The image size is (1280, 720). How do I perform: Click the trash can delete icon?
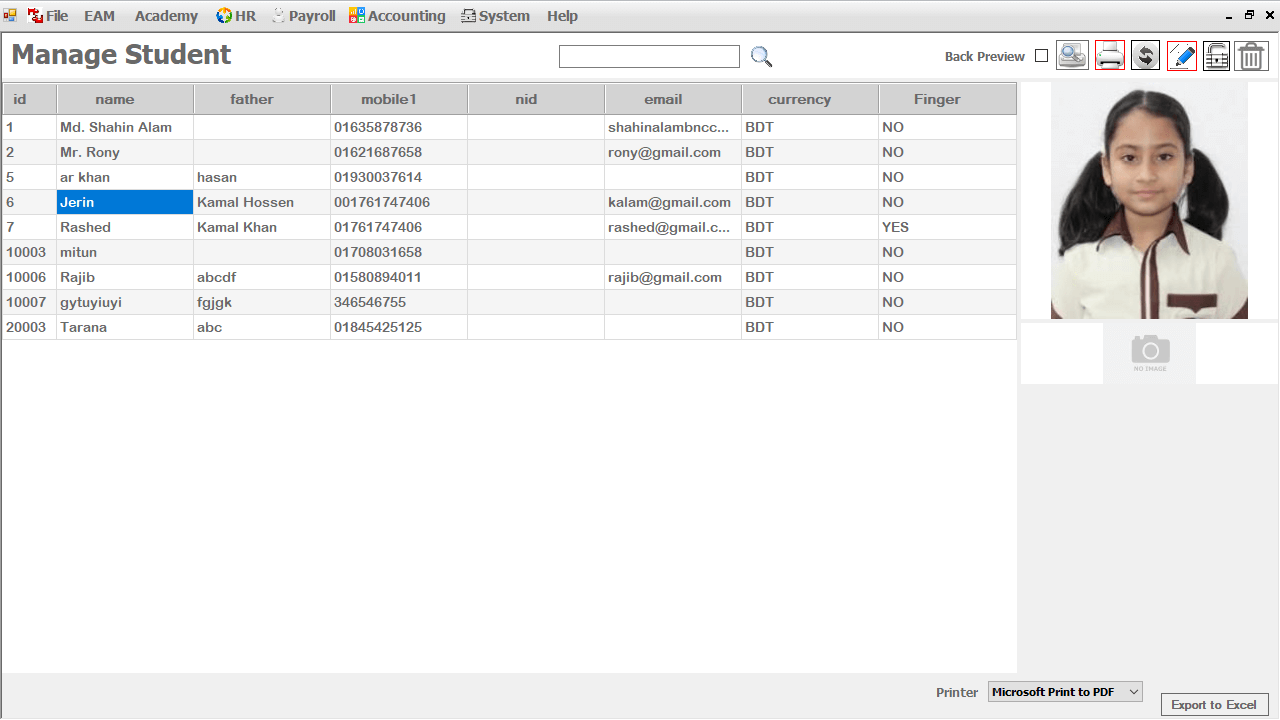(x=1251, y=56)
